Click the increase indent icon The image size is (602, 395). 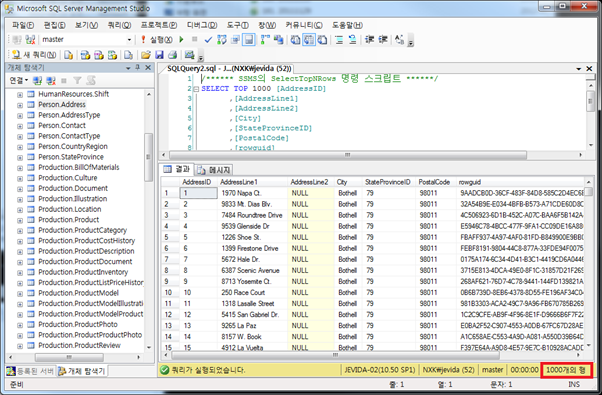click(x=383, y=40)
